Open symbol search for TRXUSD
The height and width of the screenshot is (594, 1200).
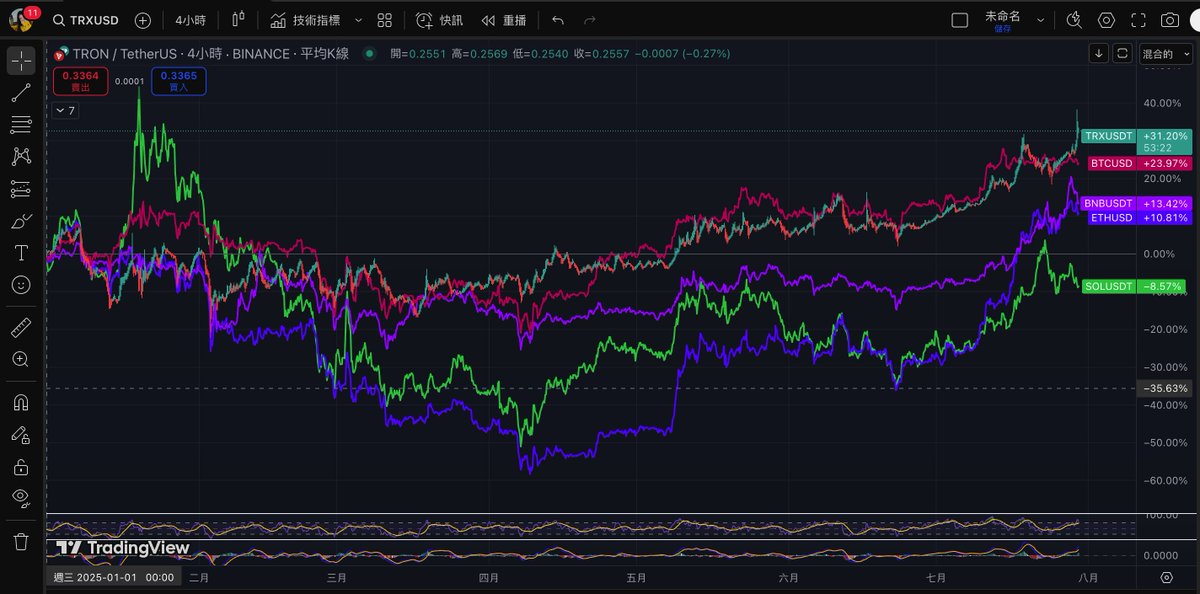tap(86, 20)
